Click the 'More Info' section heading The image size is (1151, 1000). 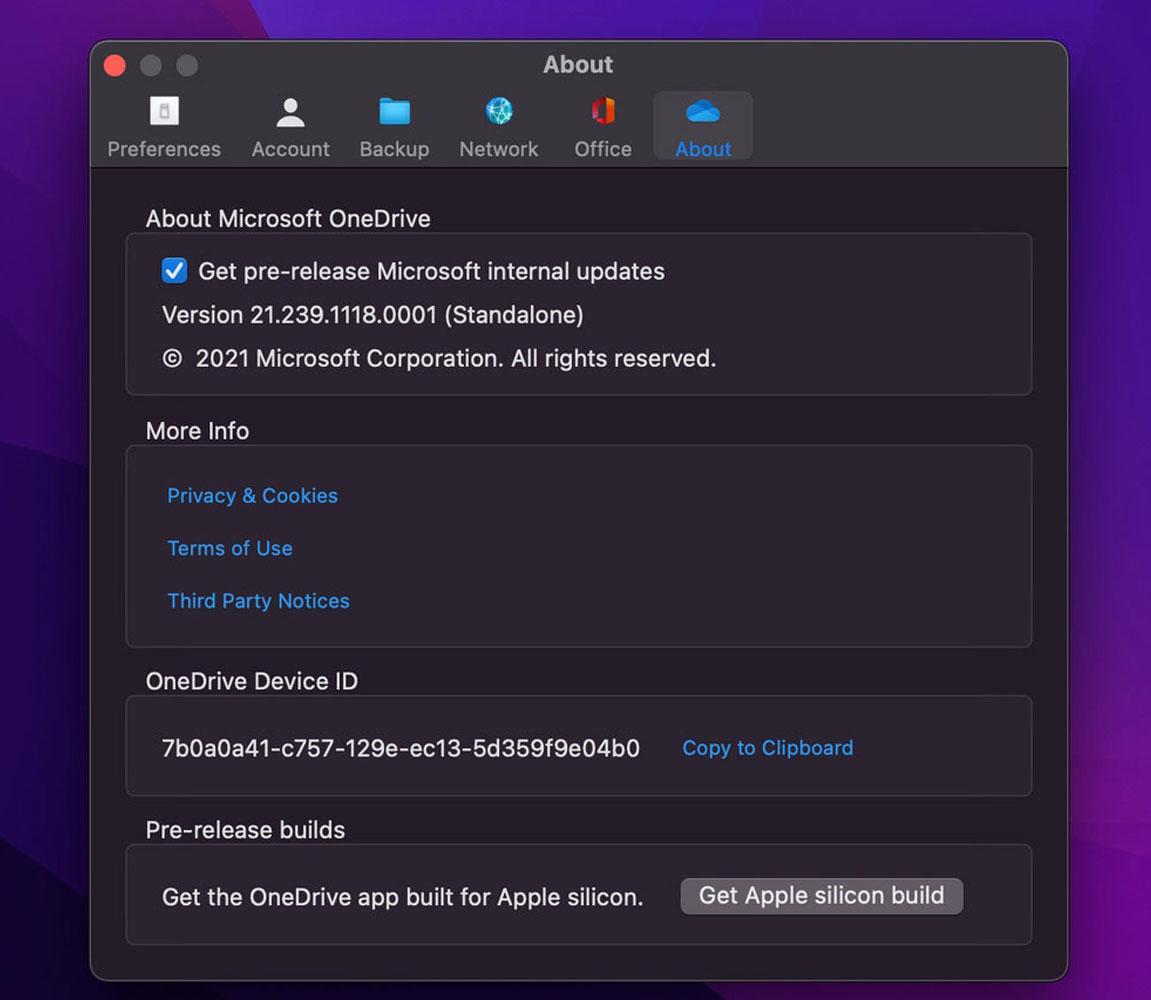[x=197, y=431]
